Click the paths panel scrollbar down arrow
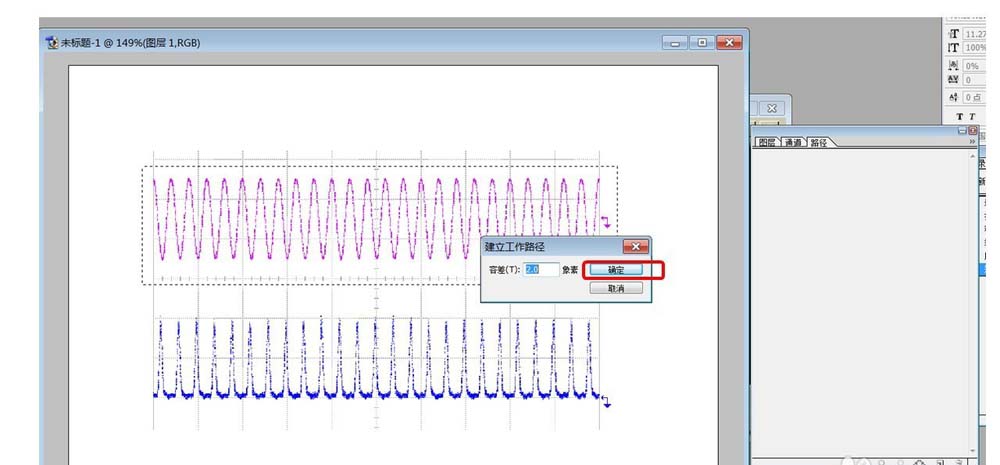Viewport: 1000px width, 465px height. (x=973, y=452)
